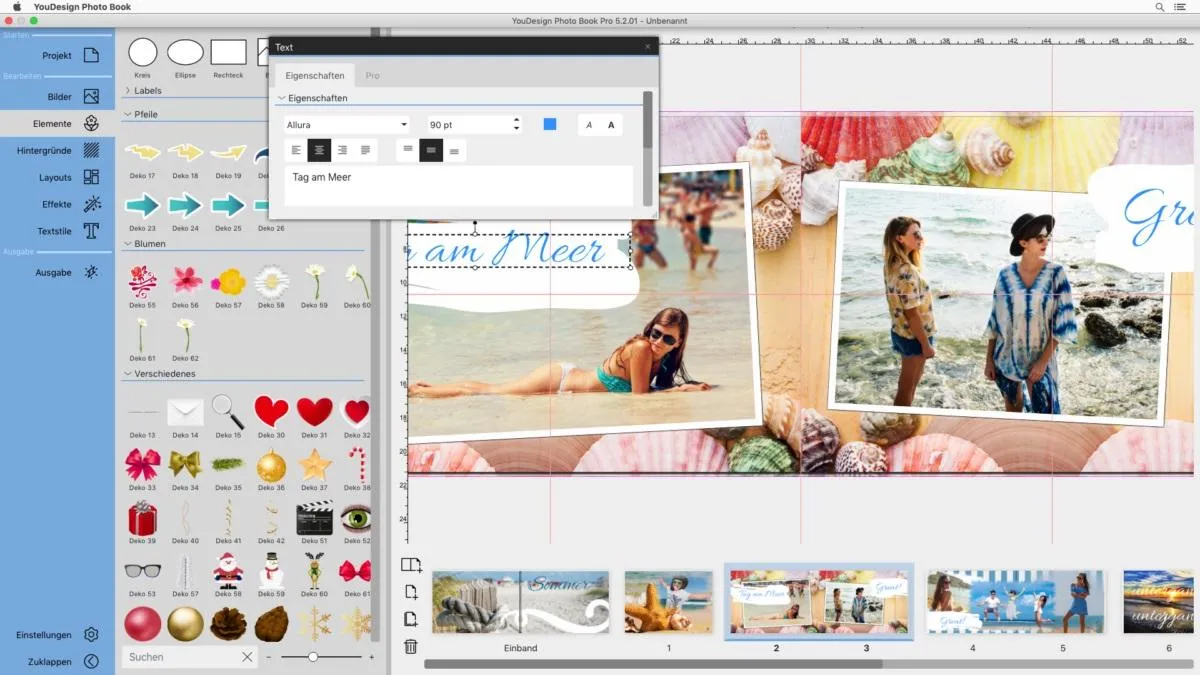The image size is (1200, 675).
Task: Select Effekte in the left sidebar
Action: click(x=58, y=204)
